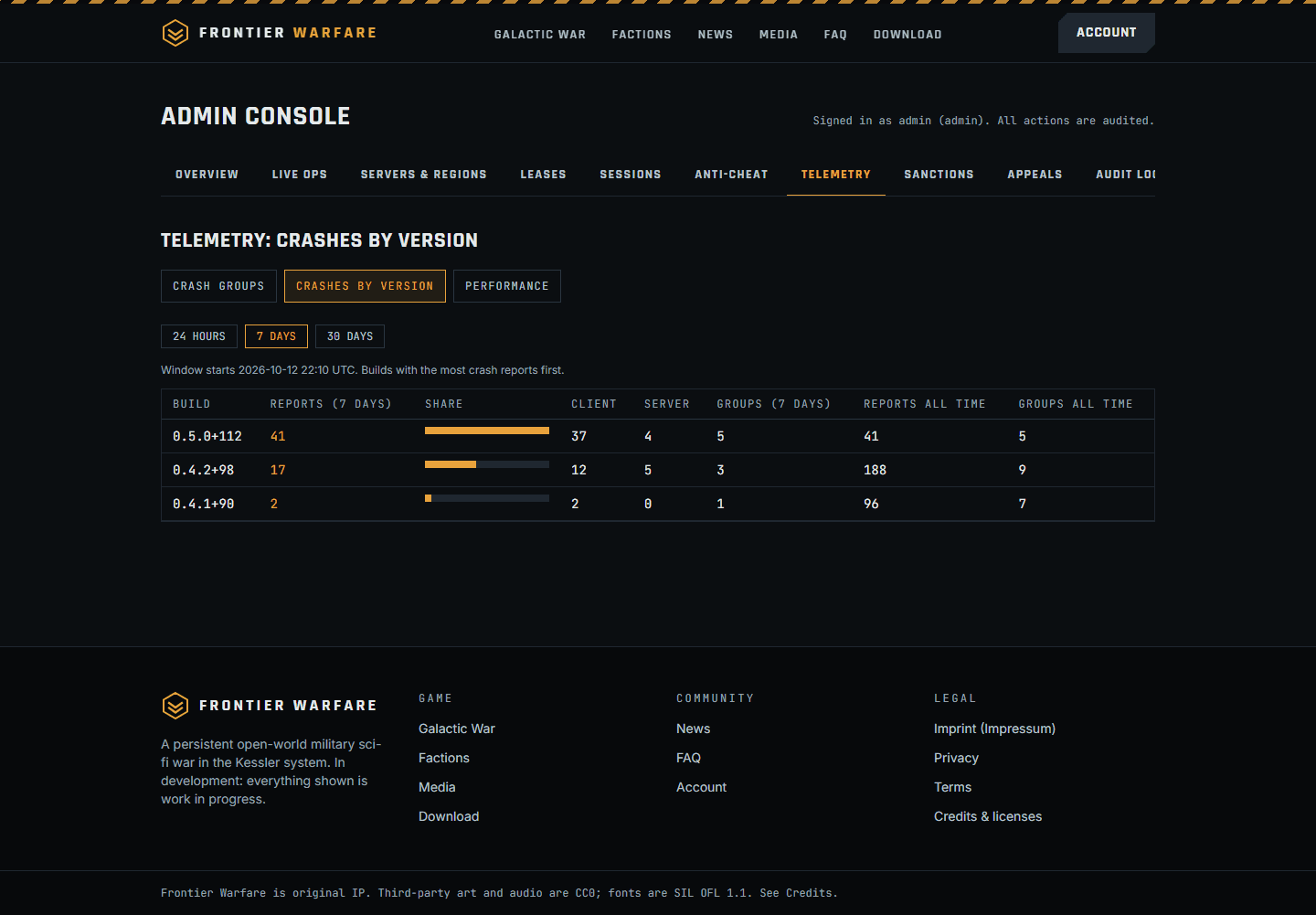Open the Galactic War nav item
This screenshot has width=1316, height=915.
pyautogui.click(x=540, y=35)
